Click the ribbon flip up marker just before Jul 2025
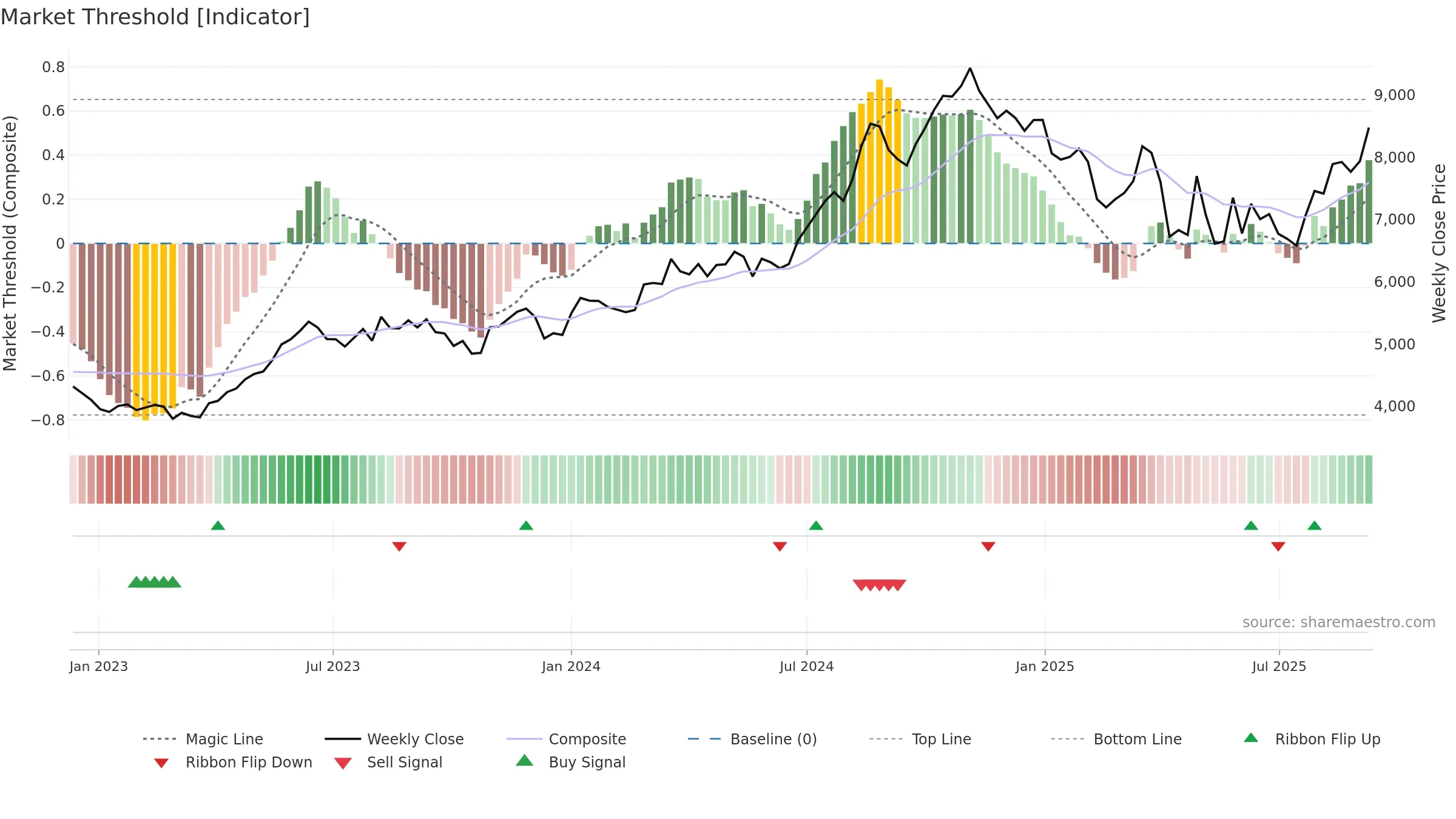The height and width of the screenshot is (819, 1456). tap(1251, 525)
